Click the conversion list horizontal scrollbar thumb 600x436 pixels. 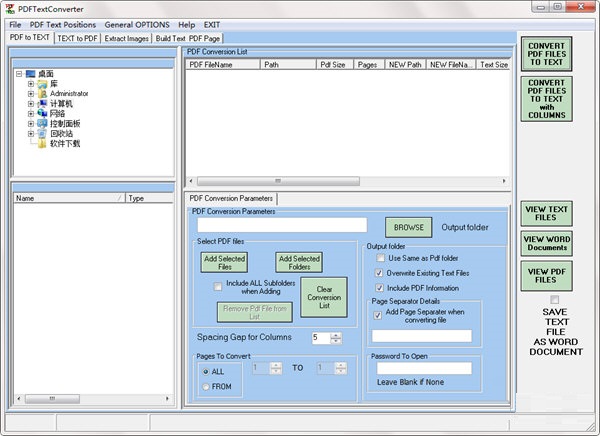pos(278,181)
